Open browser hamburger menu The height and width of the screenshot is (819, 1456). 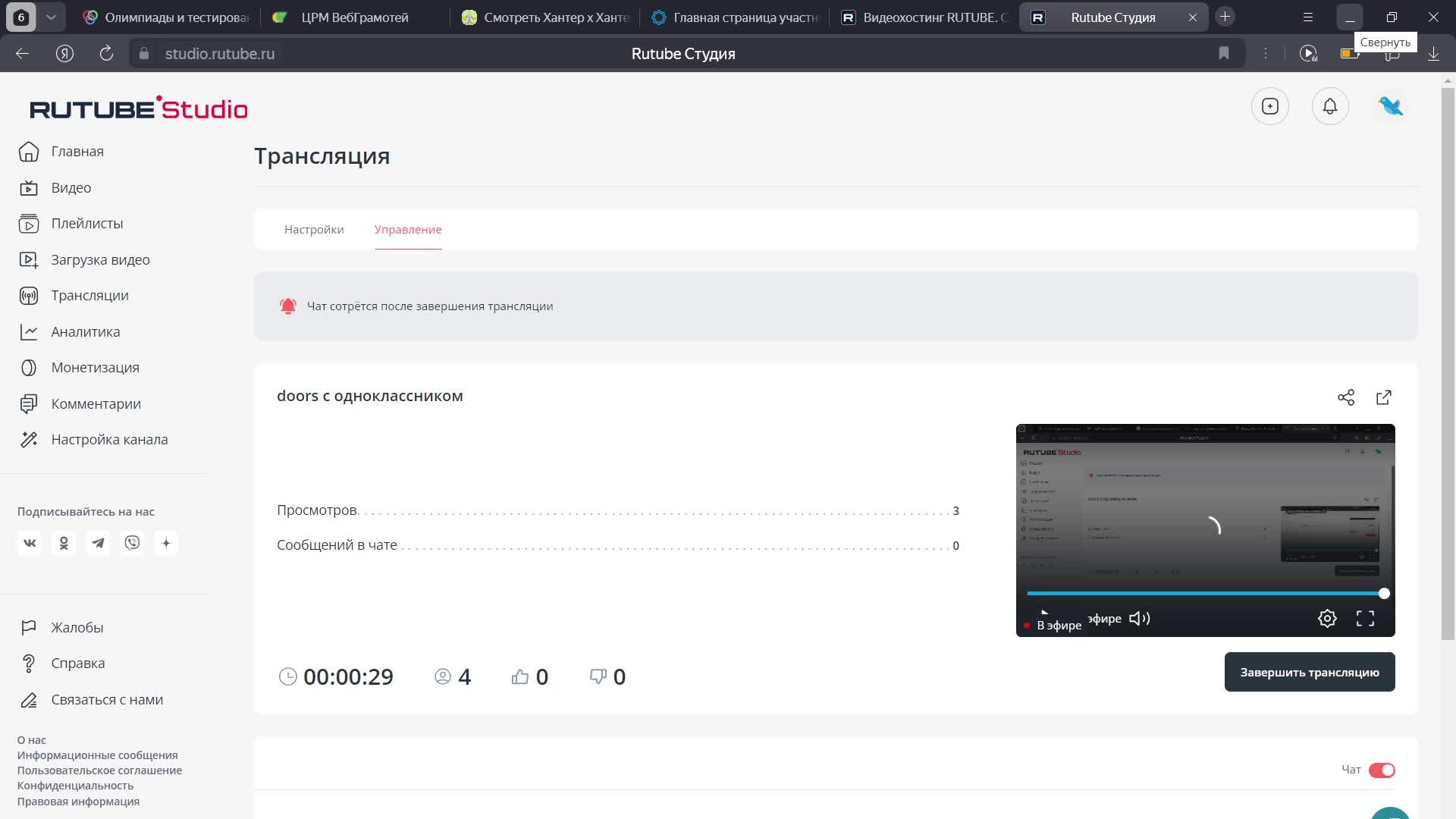(x=1307, y=17)
